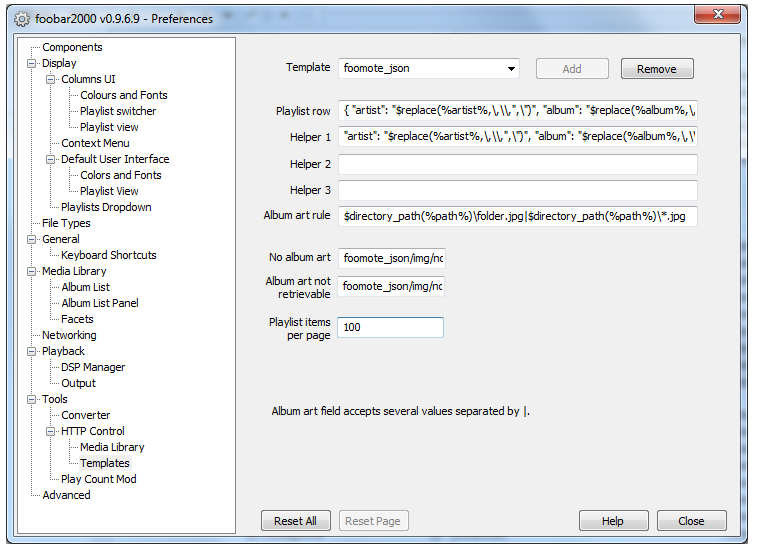The image size is (757, 549).
Task: Select Templates under HTTP Control
Action: [105, 463]
